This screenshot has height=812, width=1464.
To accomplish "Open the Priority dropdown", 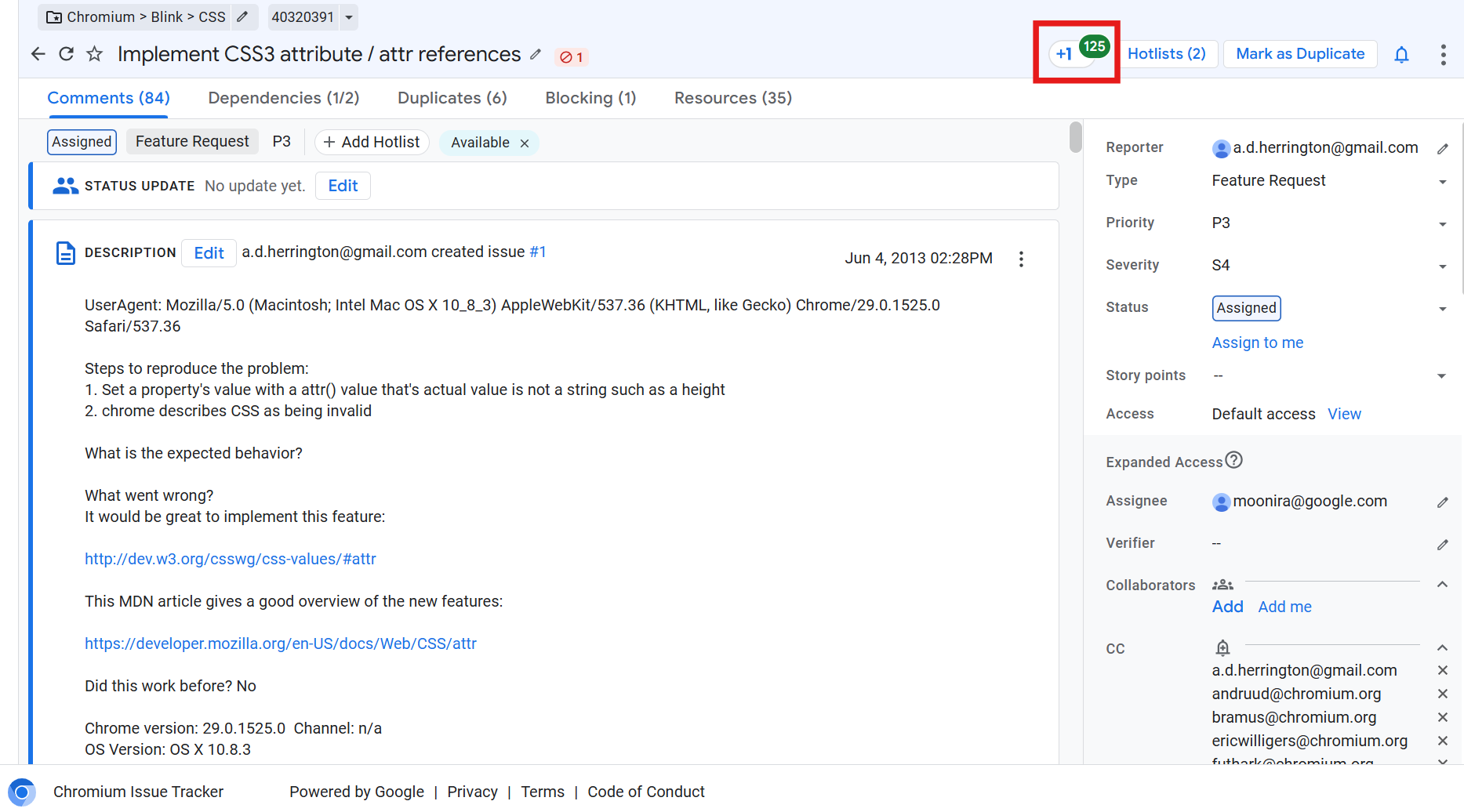I will pyautogui.click(x=1443, y=223).
